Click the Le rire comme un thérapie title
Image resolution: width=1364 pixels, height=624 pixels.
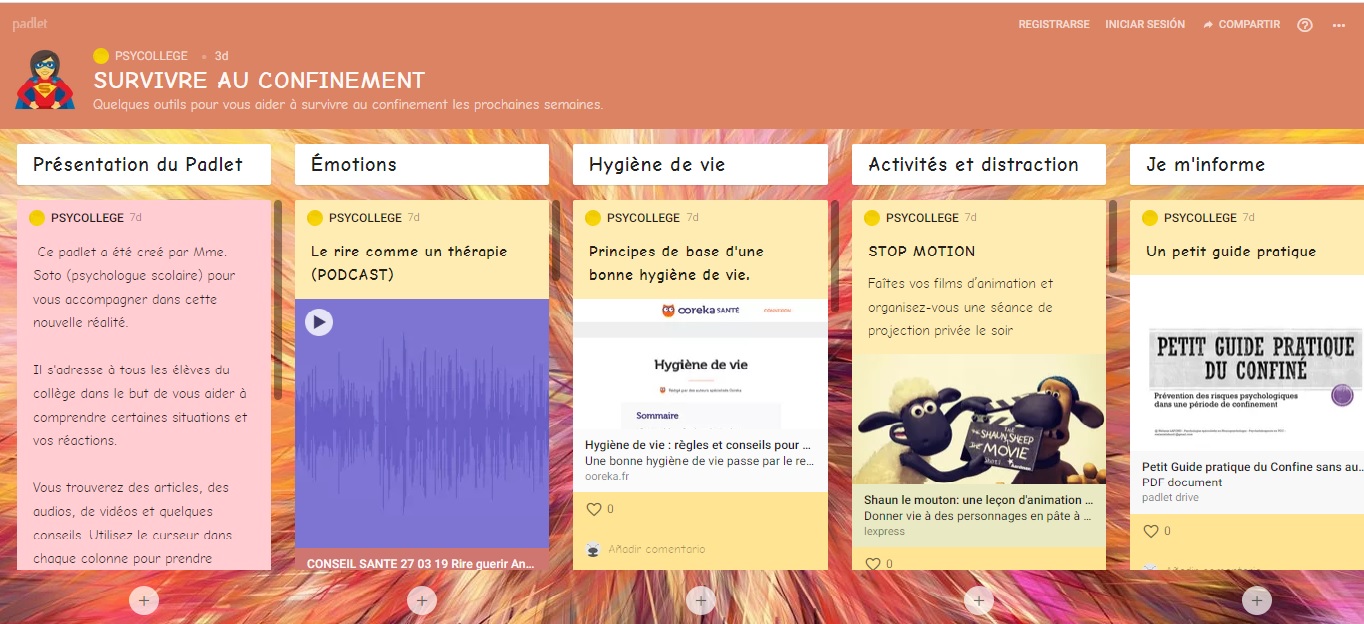tap(409, 263)
